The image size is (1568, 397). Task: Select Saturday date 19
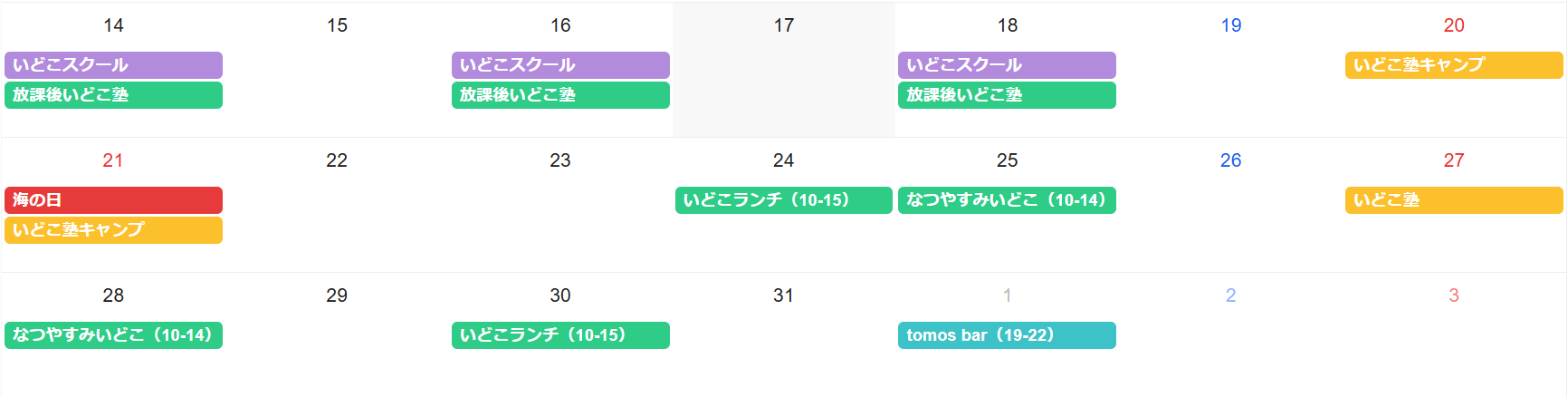(x=1231, y=25)
